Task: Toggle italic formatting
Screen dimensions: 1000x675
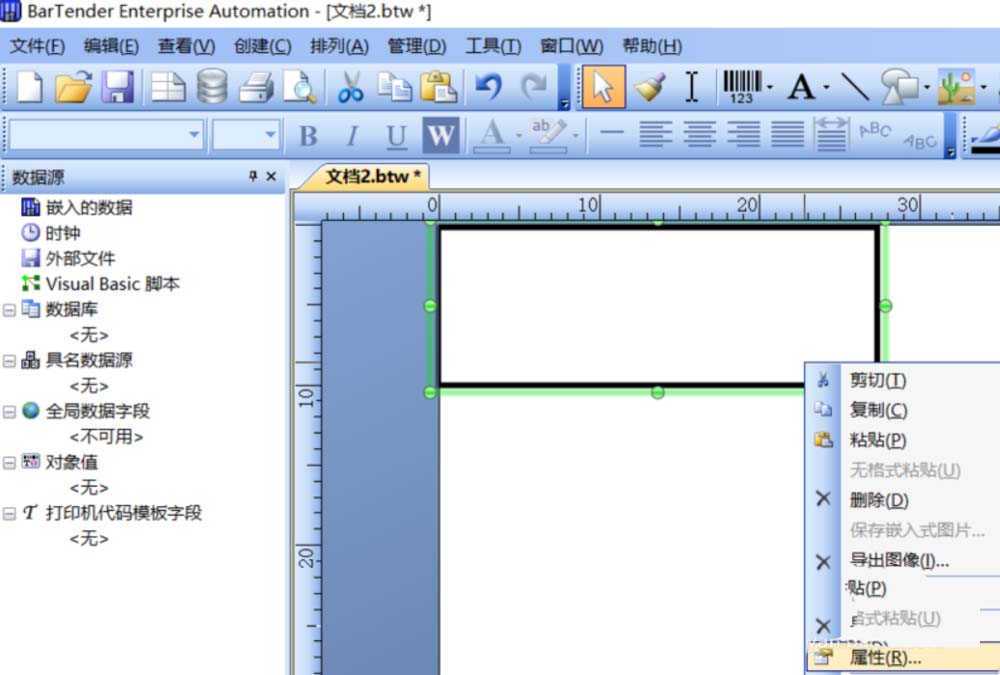Action: [351, 137]
